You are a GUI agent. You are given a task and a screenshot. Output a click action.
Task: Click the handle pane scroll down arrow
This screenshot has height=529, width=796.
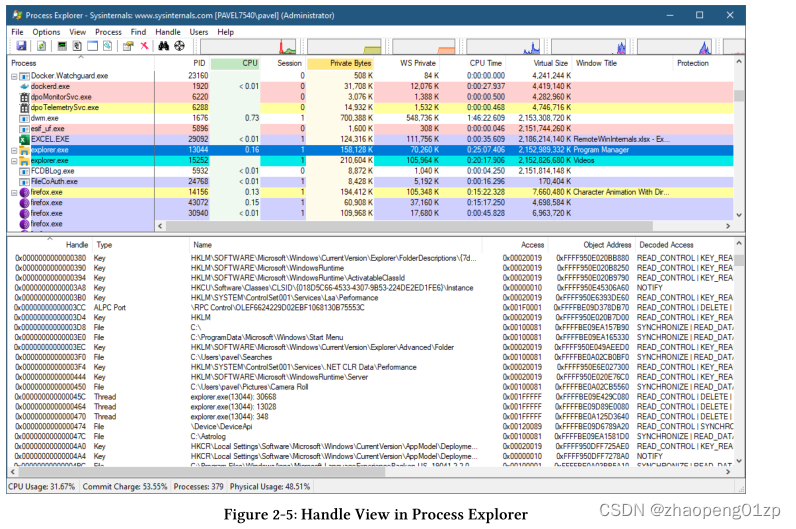pyautogui.click(x=739, y=461)
